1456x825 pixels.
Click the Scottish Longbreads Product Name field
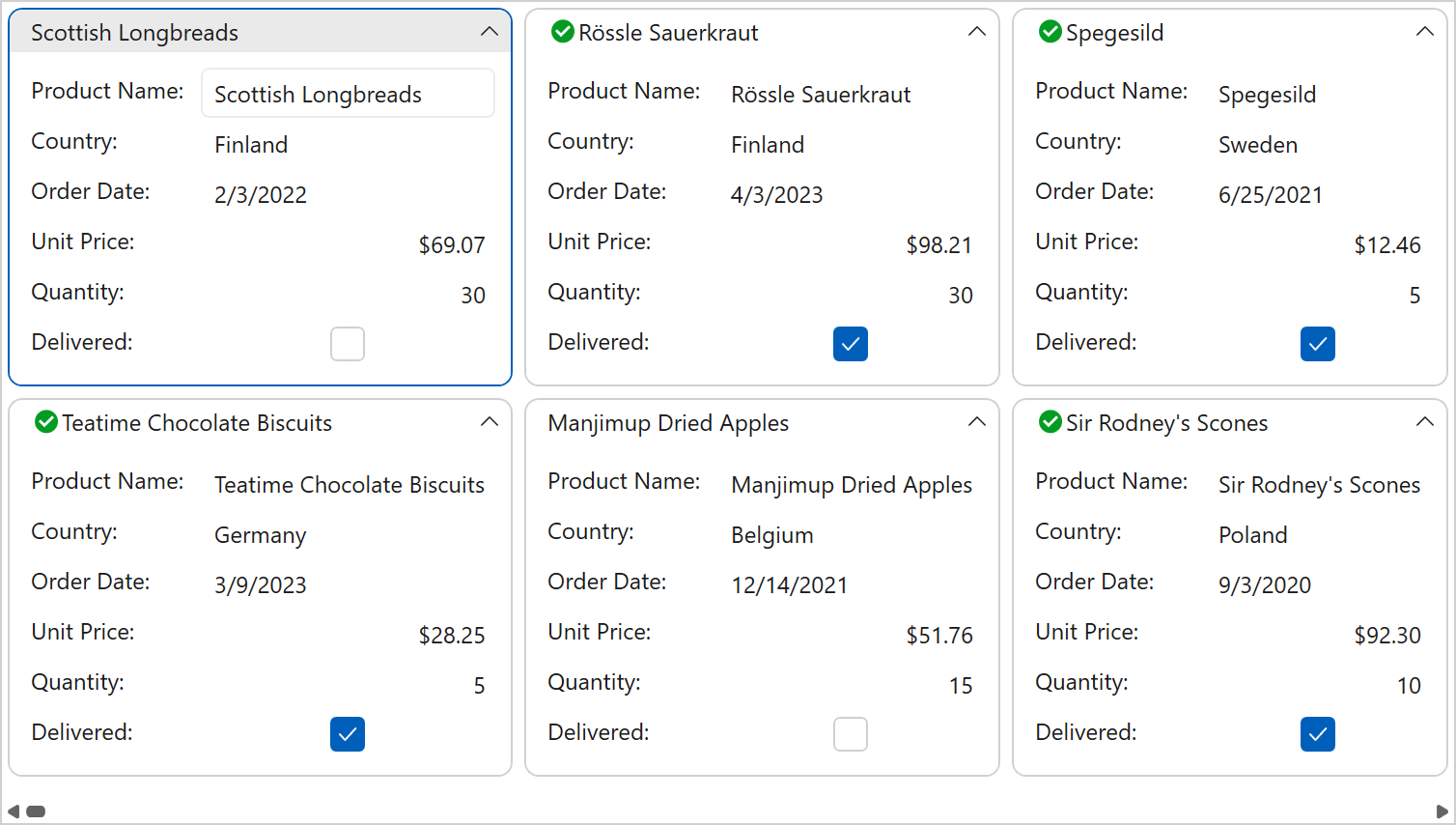coord(348,94)
